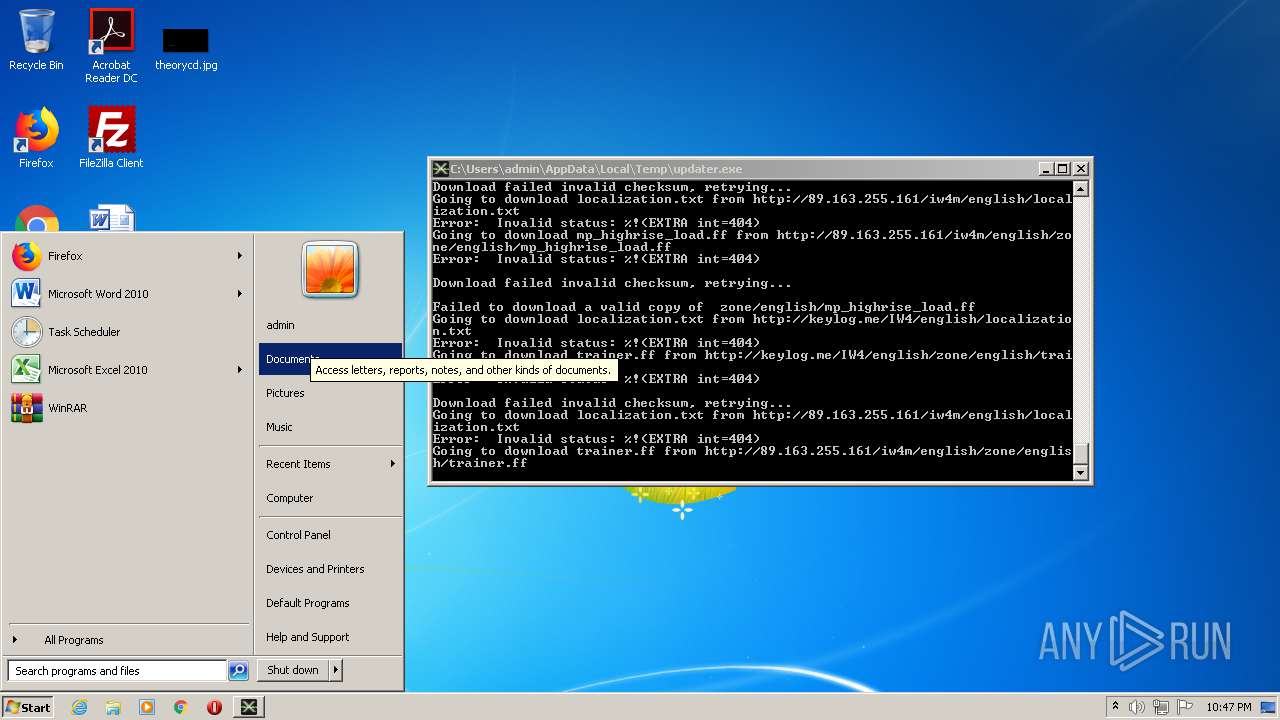Open the Recycle Bin desktop icon
The image size is (1280, 720).
point(36,40)
